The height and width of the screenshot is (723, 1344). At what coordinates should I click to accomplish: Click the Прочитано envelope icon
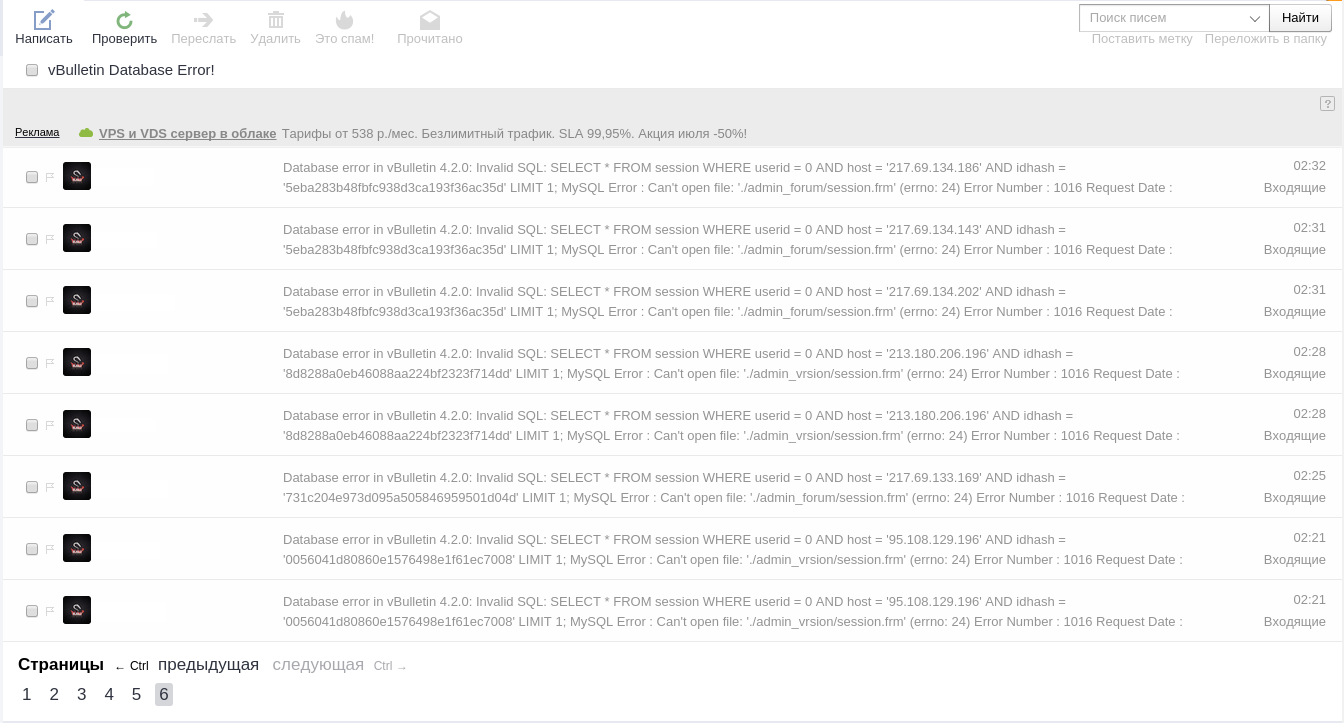pos(429,20)
